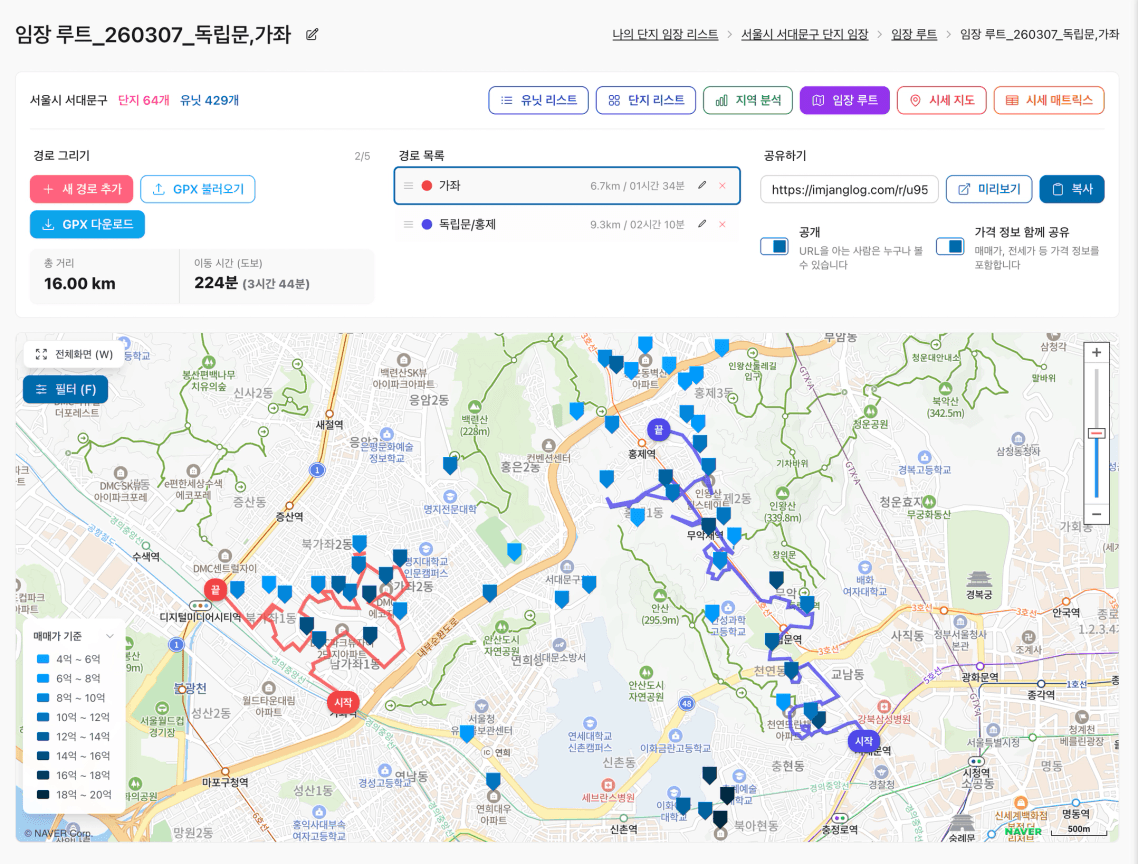
Task: Open the 시세 매트릭스 tab
Action: [1048, 100]
